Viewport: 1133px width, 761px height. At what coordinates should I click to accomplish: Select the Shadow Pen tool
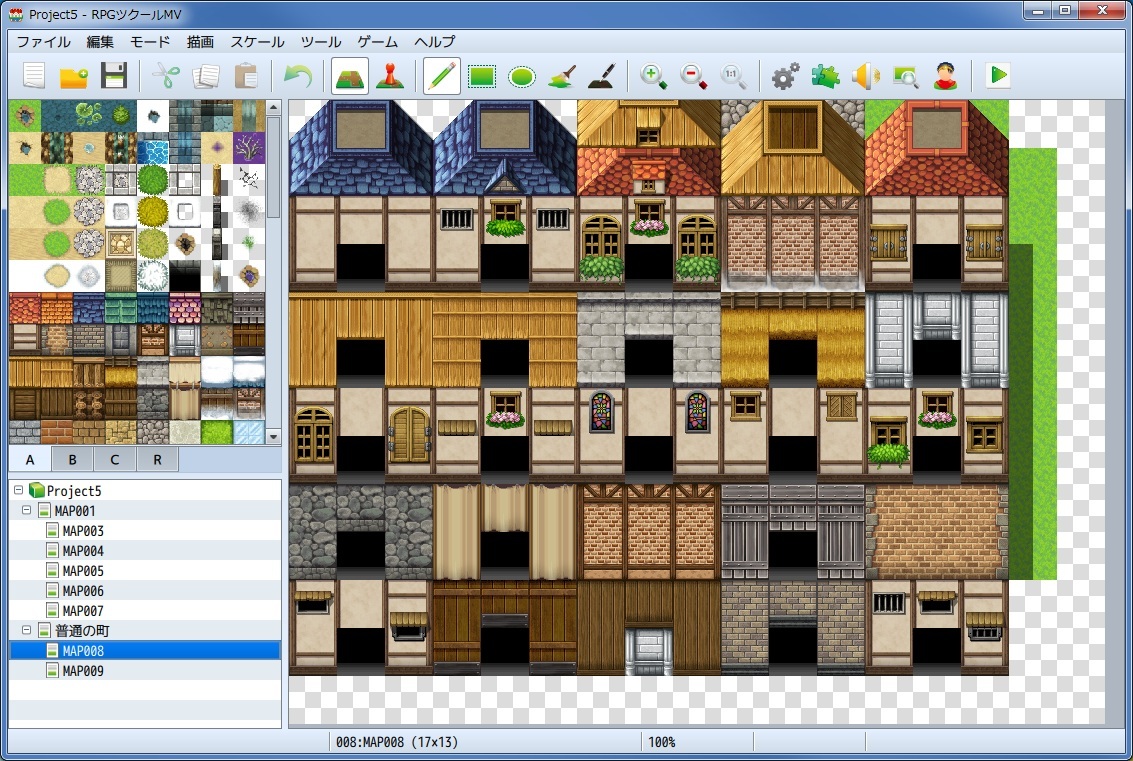click(600, 76)
